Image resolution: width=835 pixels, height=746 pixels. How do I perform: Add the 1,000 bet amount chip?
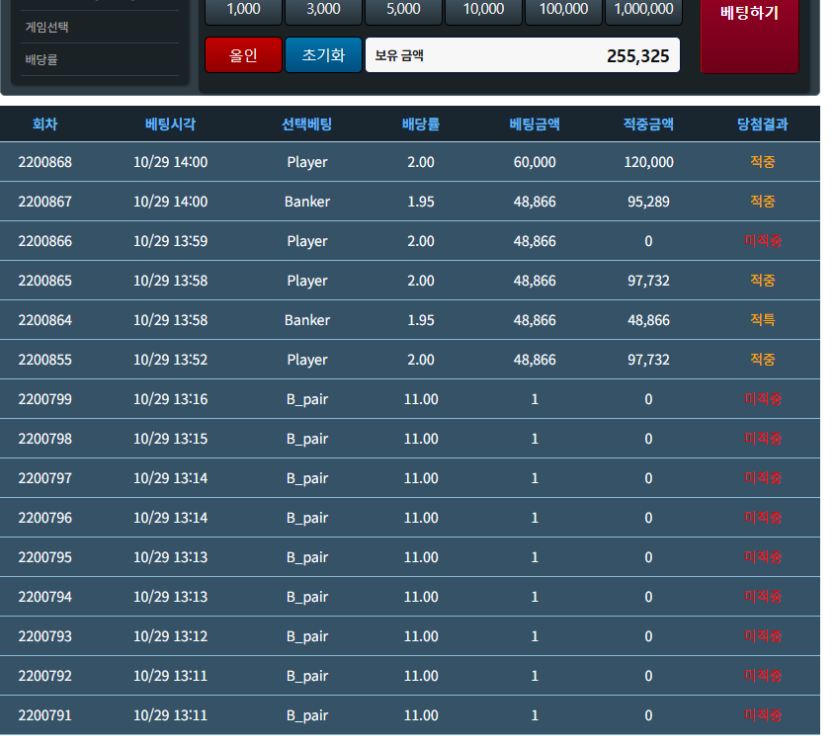point(243,11)
